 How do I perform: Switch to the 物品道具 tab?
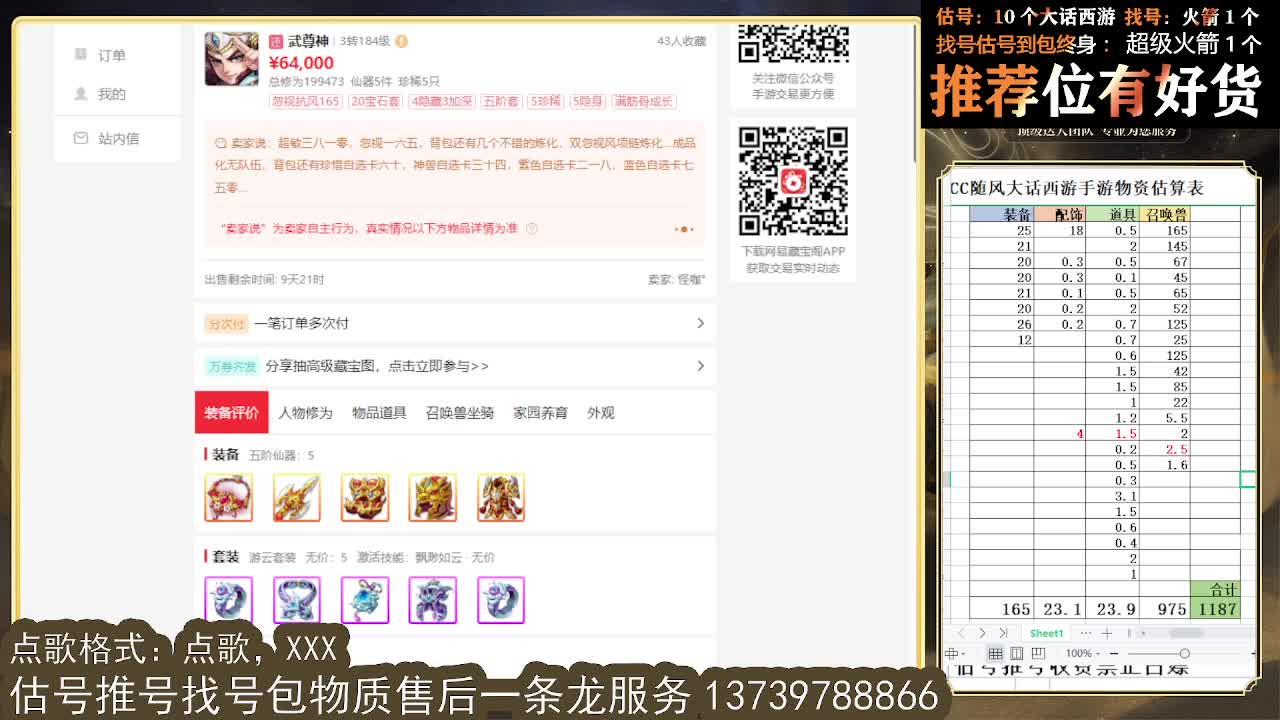[x=379, y=412]
